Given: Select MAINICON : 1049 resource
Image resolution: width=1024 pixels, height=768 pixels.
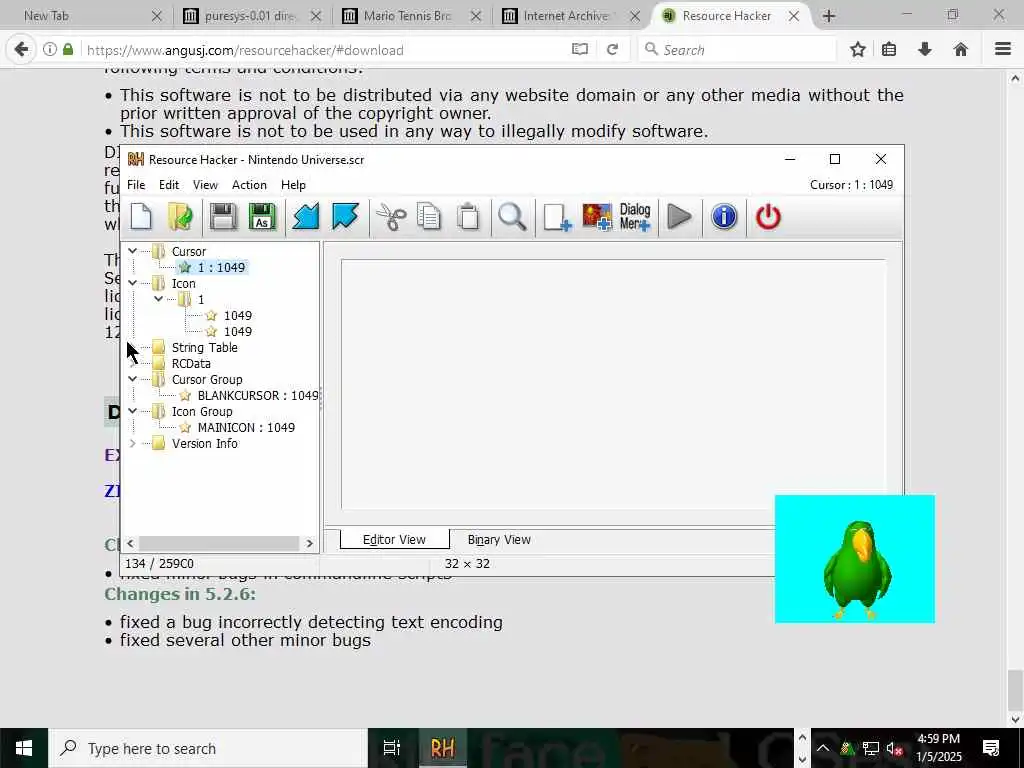Looking at the screenshot, I should click(x=246, y=427).
